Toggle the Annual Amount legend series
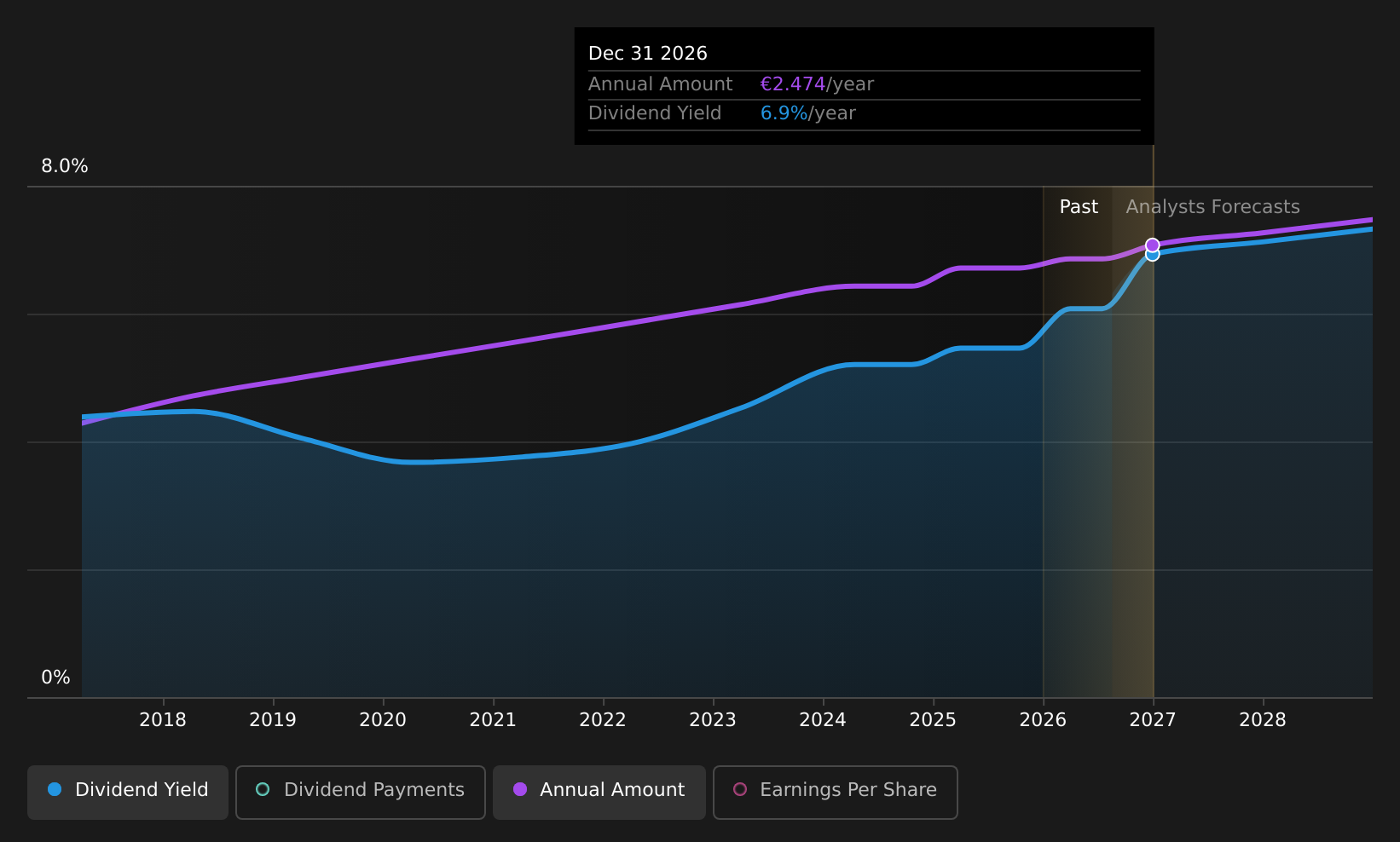Viewport: 1400px width, 842px height. click(599, 792)
